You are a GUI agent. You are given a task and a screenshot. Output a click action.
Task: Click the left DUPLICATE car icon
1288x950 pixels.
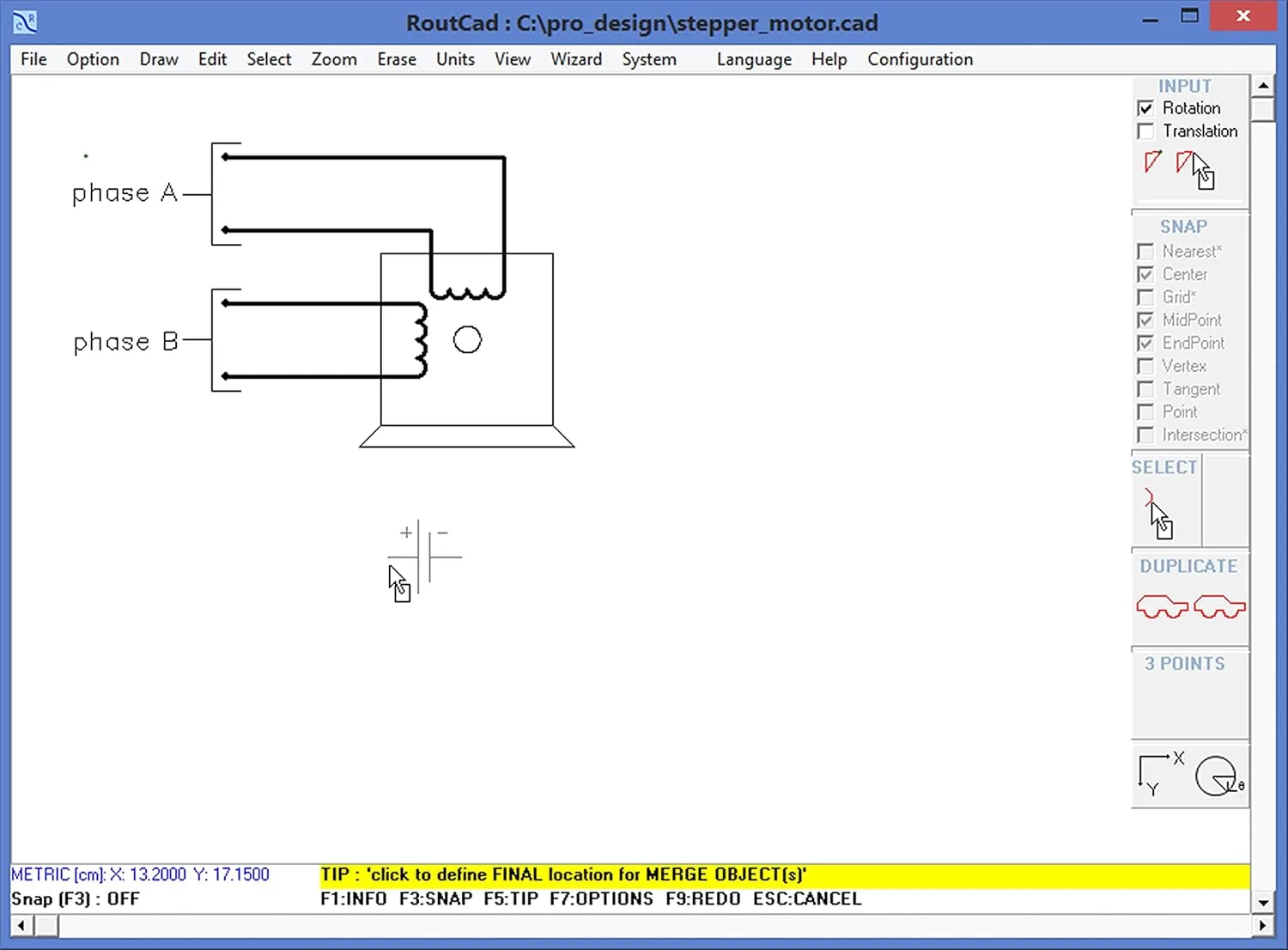(x=1161, y=606)
